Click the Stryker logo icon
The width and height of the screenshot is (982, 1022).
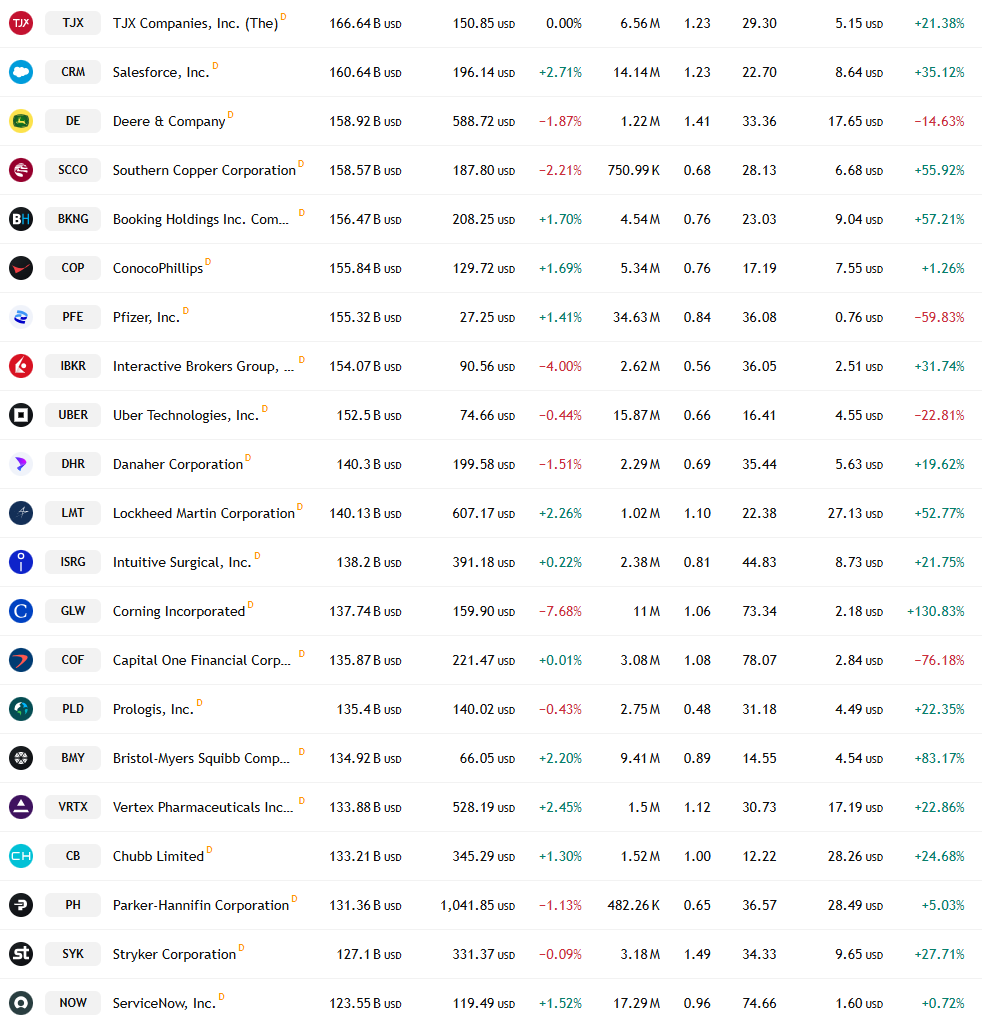click(x=21, y=954)
